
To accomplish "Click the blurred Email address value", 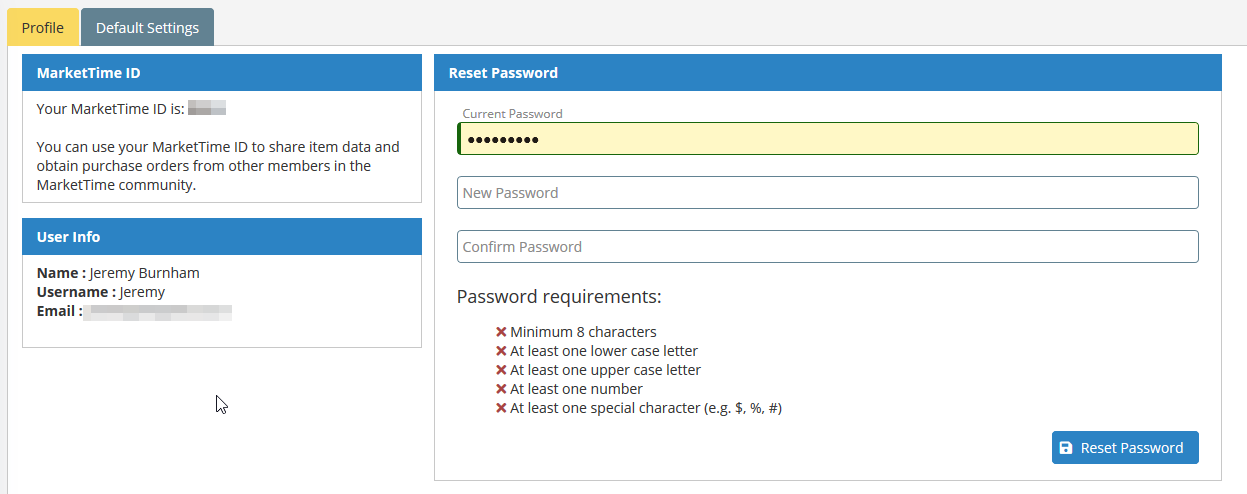I will click(x=158, y=312).
